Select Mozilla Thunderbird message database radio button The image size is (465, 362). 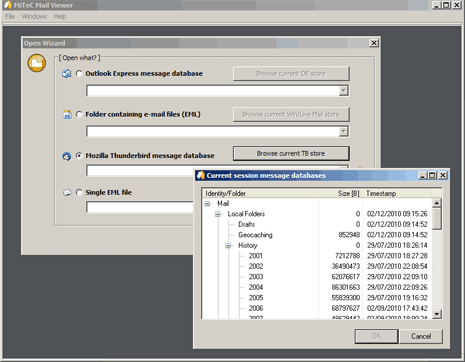(79, 155)
